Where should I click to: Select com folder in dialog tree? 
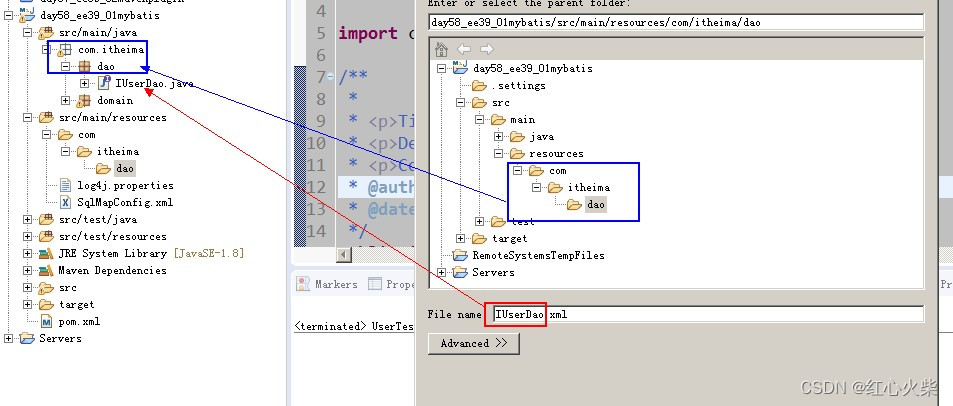click(557, 171)
